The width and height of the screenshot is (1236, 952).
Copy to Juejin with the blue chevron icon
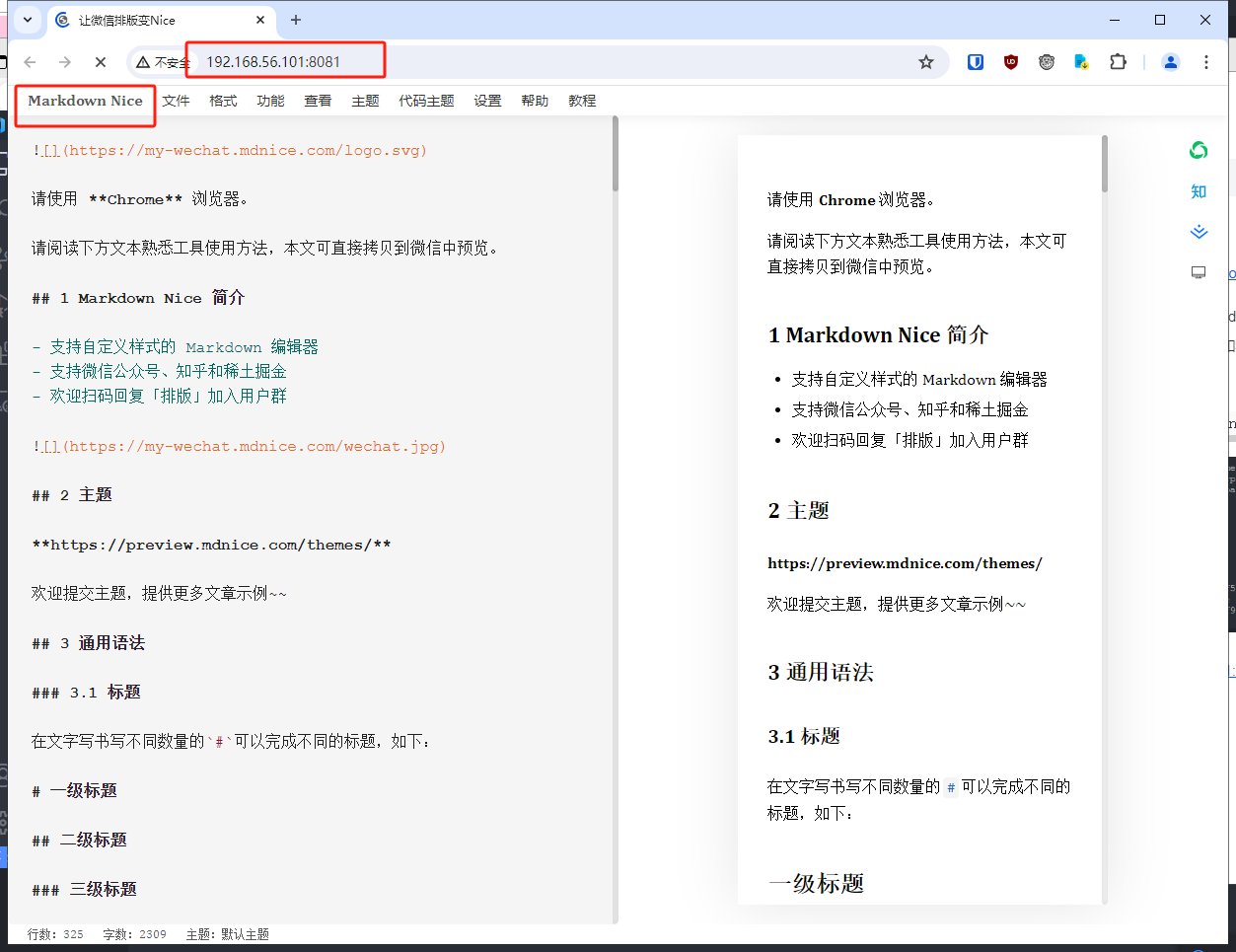(x=1199, y=232)
